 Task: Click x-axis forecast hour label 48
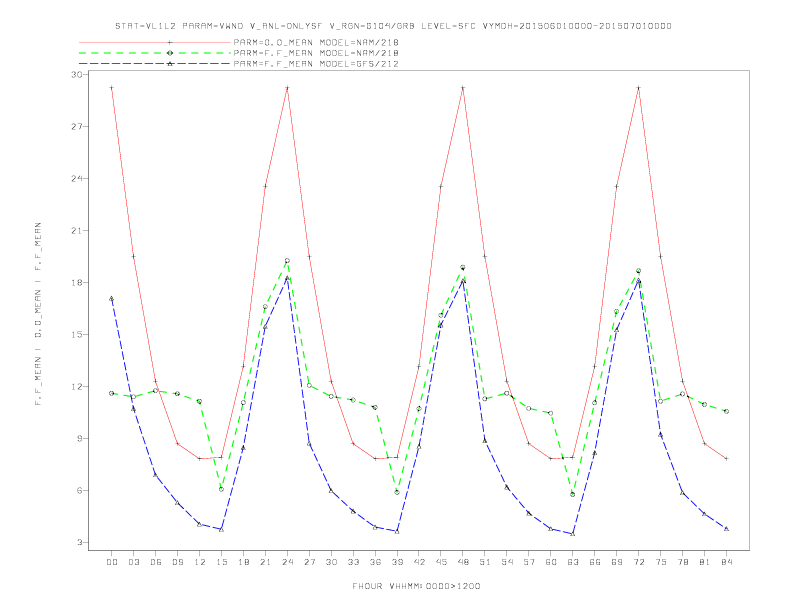[x=463, y=562]
